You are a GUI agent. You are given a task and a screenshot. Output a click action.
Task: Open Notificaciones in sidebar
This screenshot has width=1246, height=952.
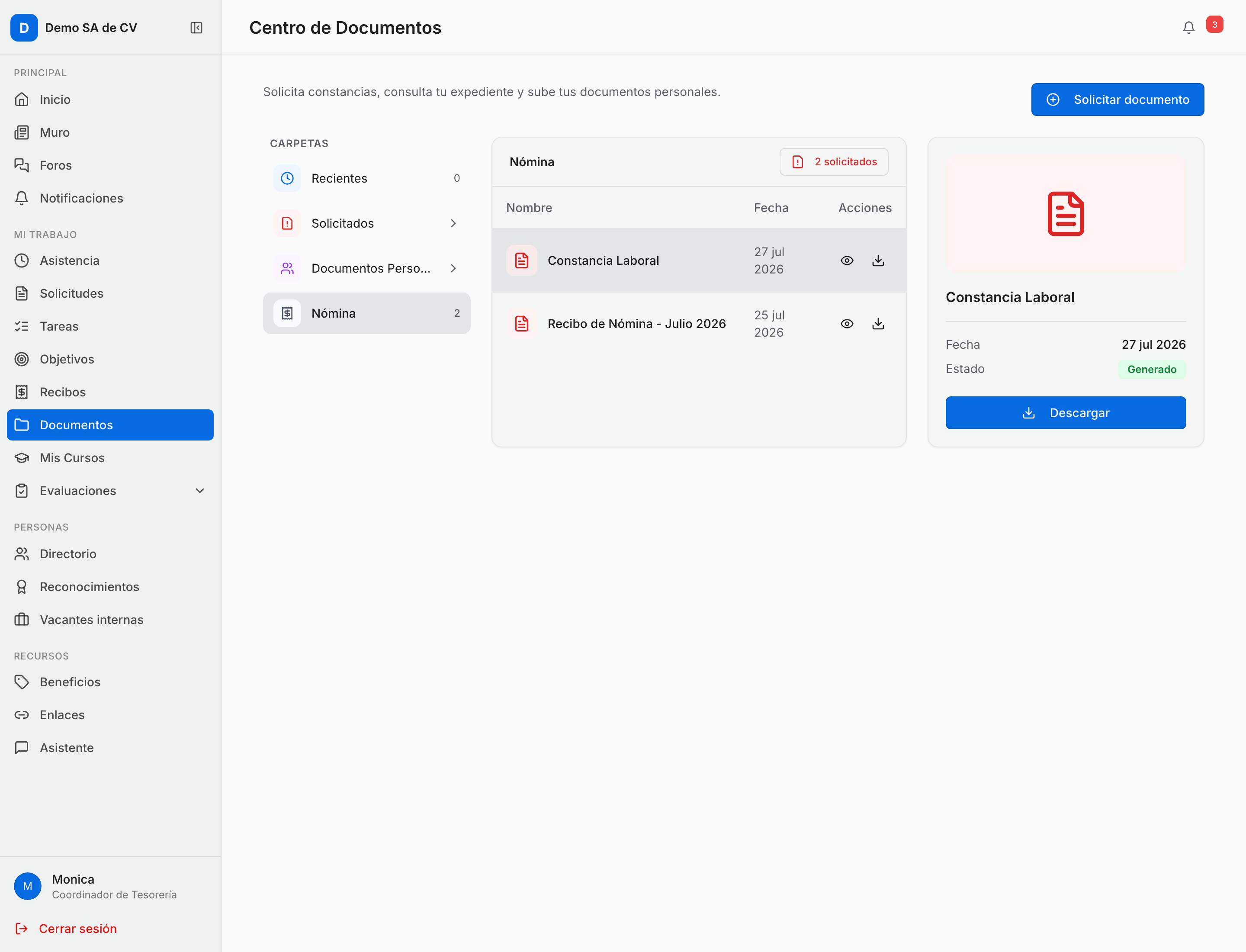click(x=110, y=198)
